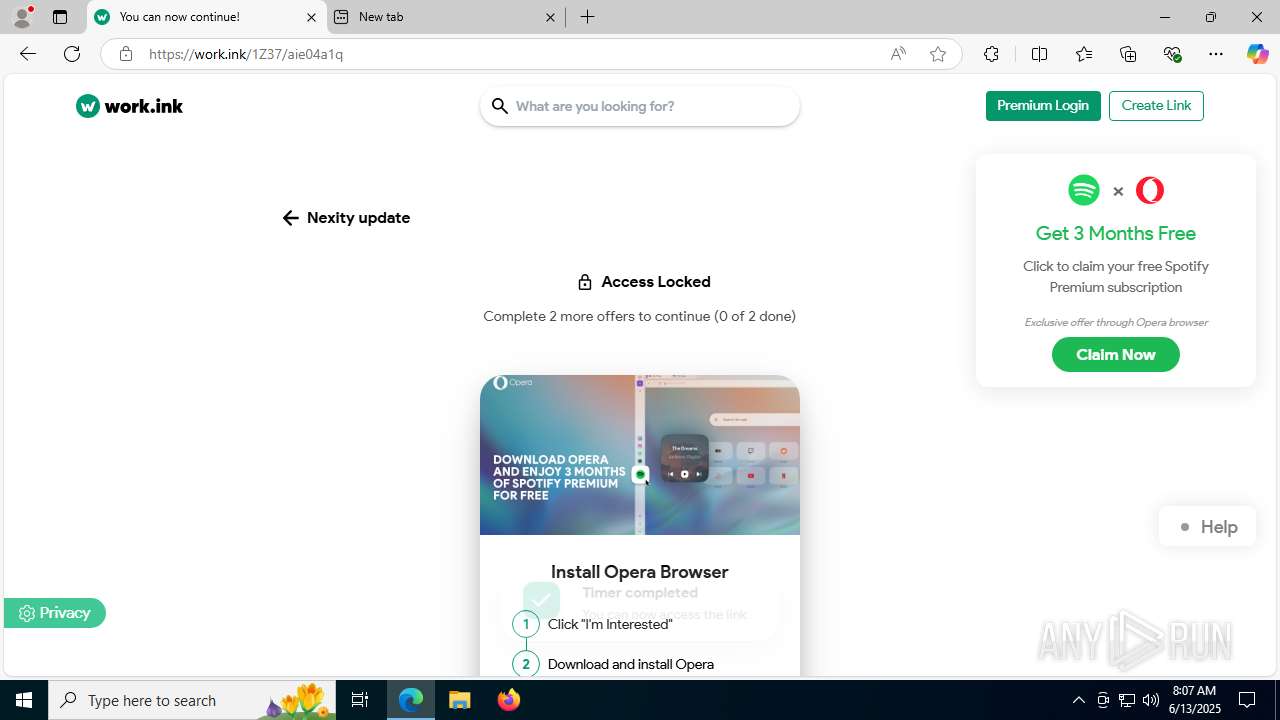Open Firefox taskbar icon
This screenshot has height=720, width=1280.
tap(508, 700)
